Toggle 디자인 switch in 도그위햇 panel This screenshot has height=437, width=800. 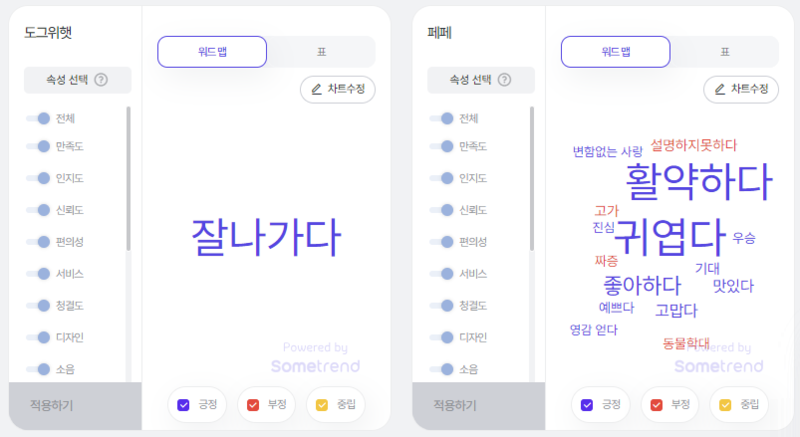(38, 337)
